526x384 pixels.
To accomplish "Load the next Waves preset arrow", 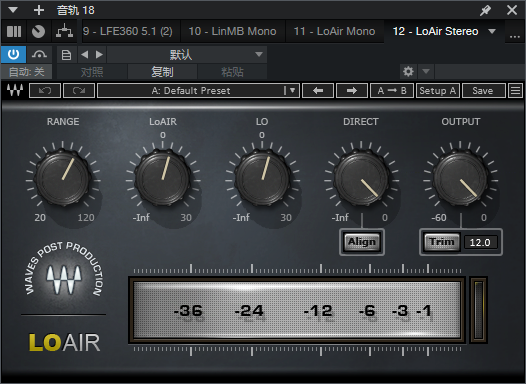I will [352, 91].
